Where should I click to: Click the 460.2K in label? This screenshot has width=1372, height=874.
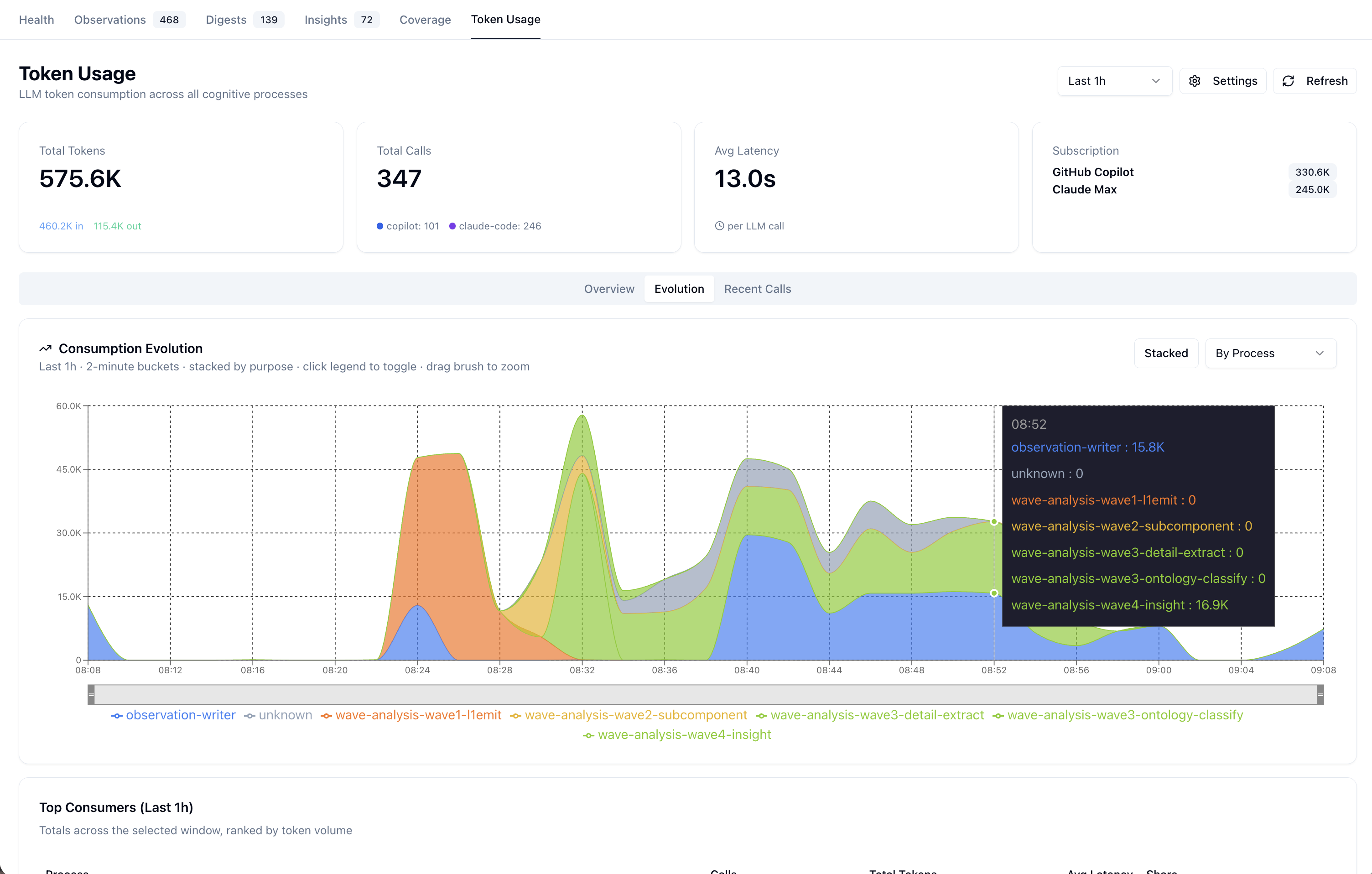click(61, 226)
